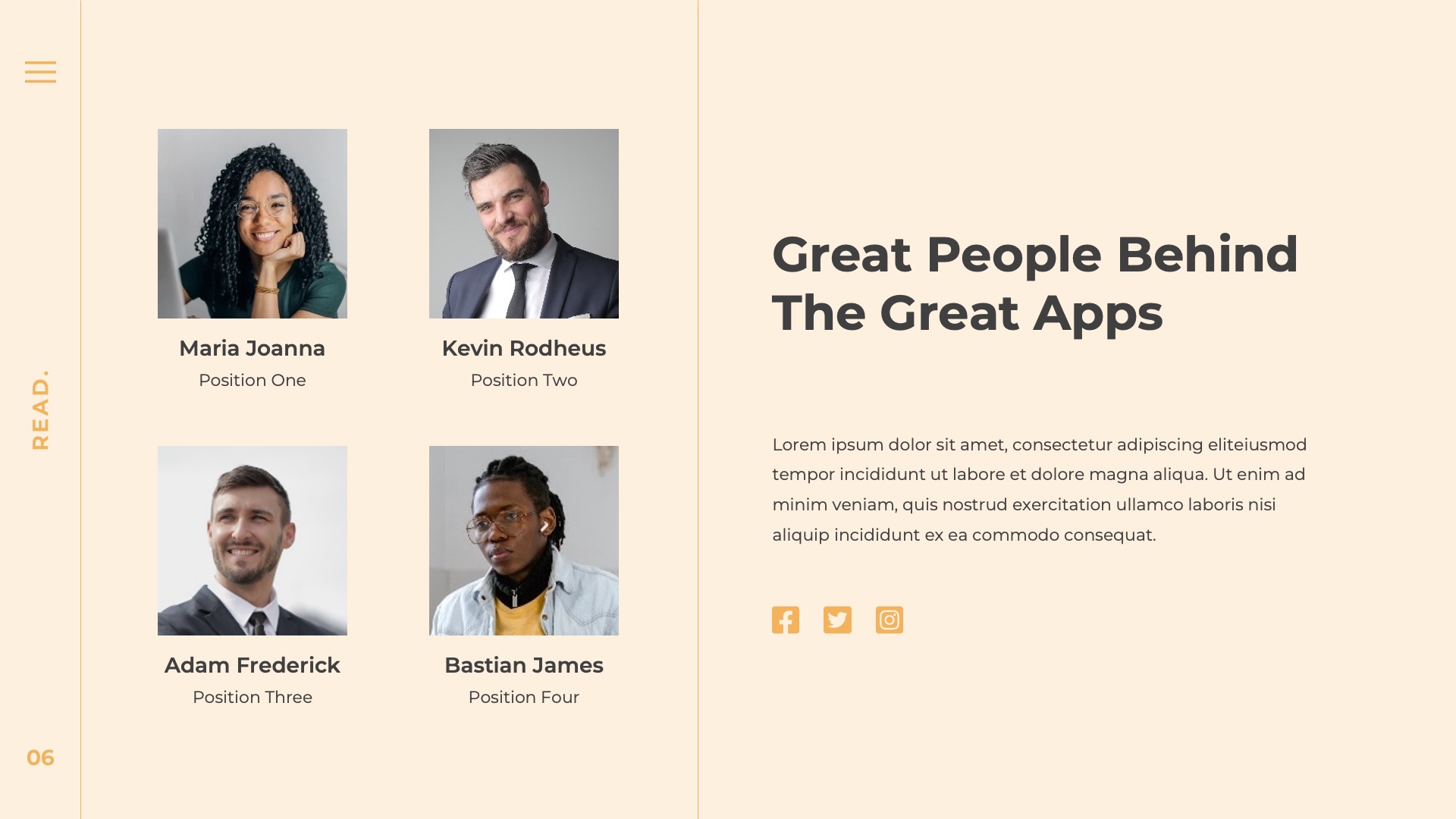This screenshot has height=819, width=1456.
Task: Click the Facebook icon
Action: point(786,620)
